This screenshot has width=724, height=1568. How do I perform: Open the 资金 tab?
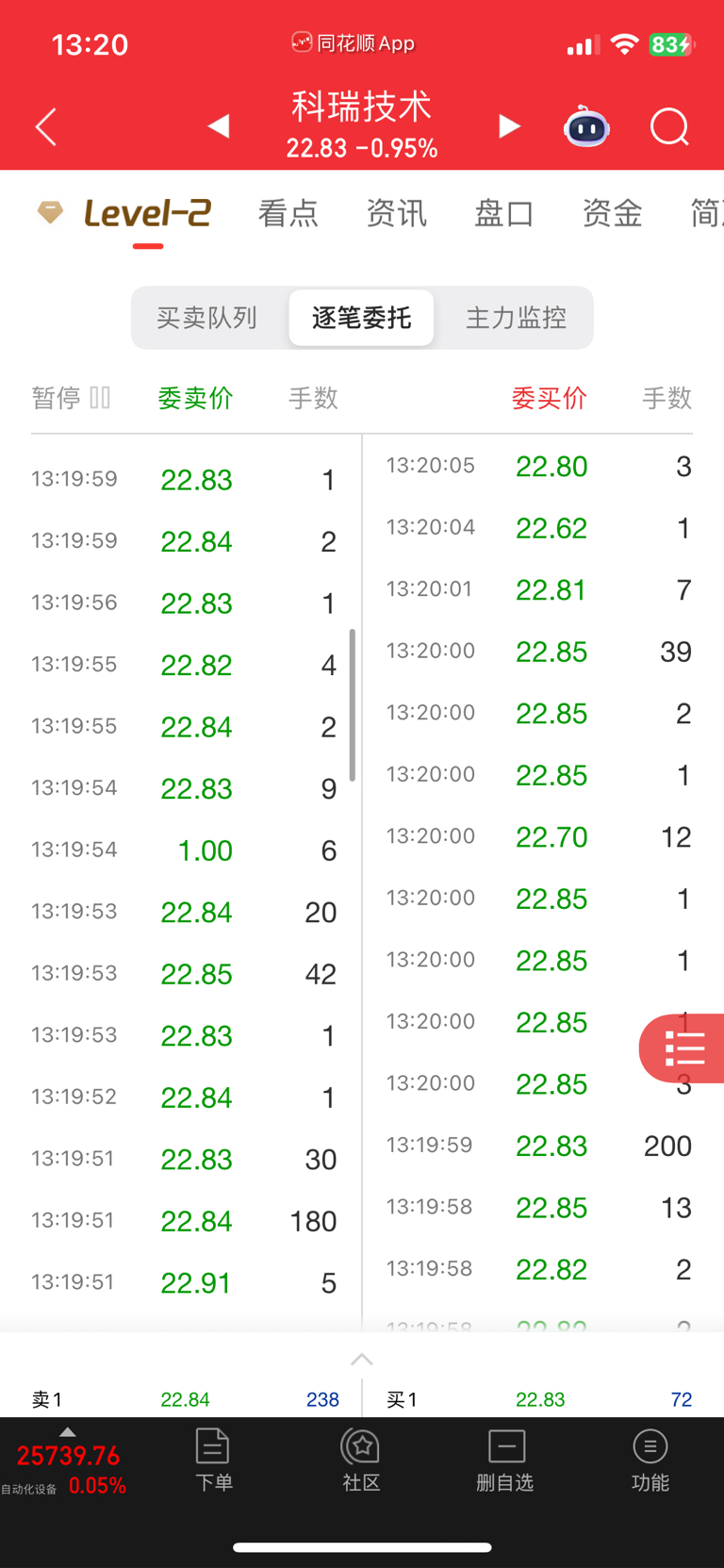(x=612, y=213)
